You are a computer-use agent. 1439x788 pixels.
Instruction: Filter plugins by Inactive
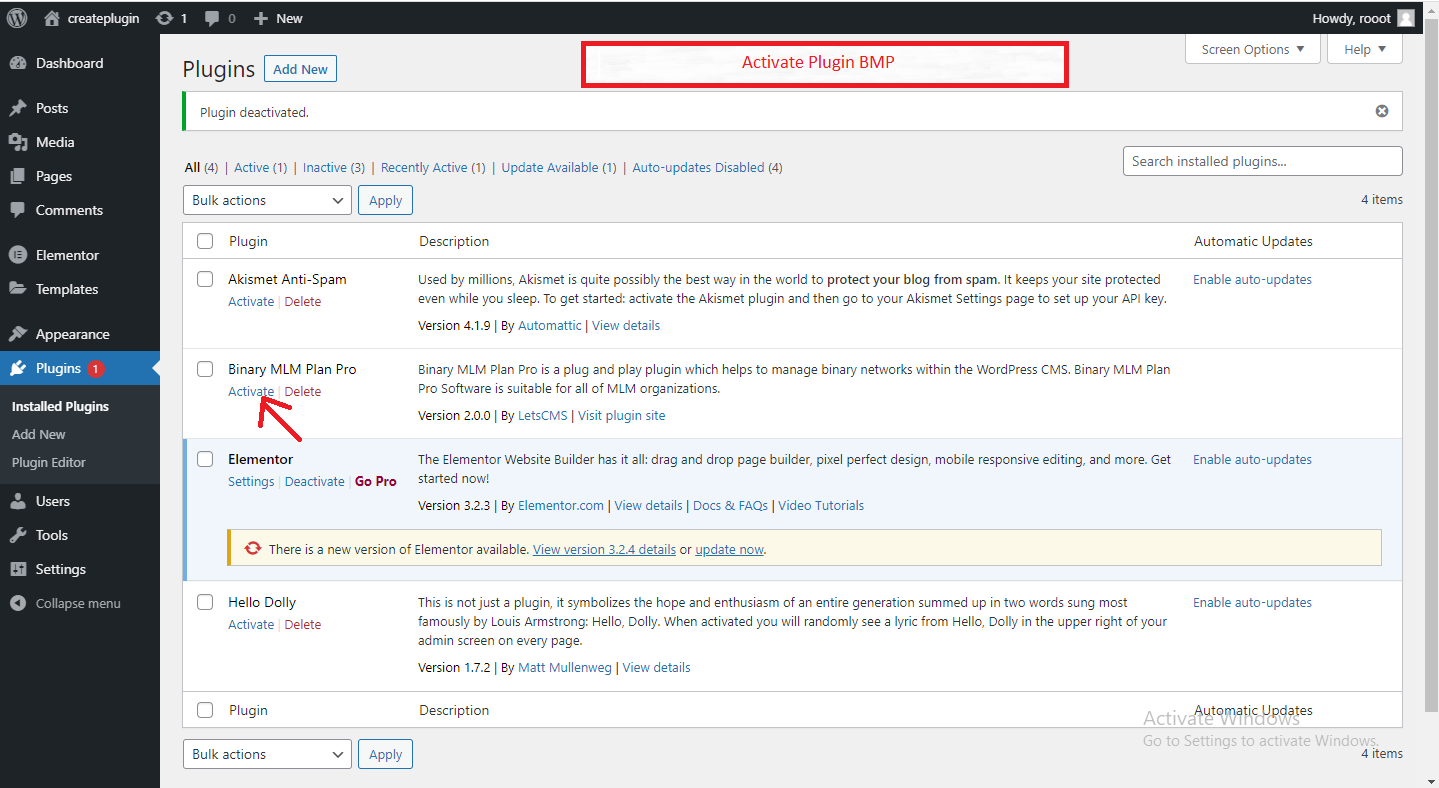pyautogui.click(x=325, y=168)
